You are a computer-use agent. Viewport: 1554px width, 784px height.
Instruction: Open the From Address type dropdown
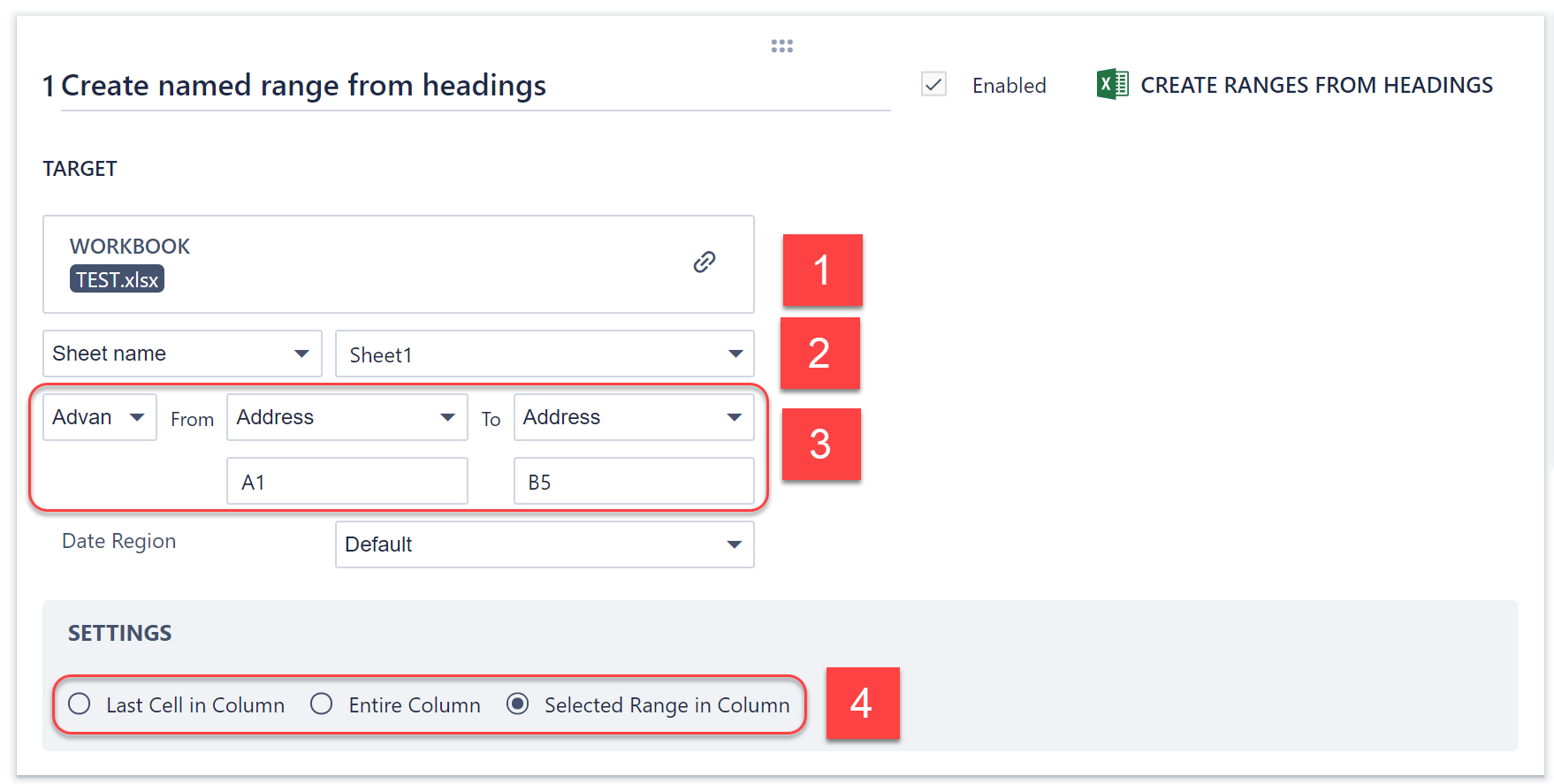[x=347, y=417]
